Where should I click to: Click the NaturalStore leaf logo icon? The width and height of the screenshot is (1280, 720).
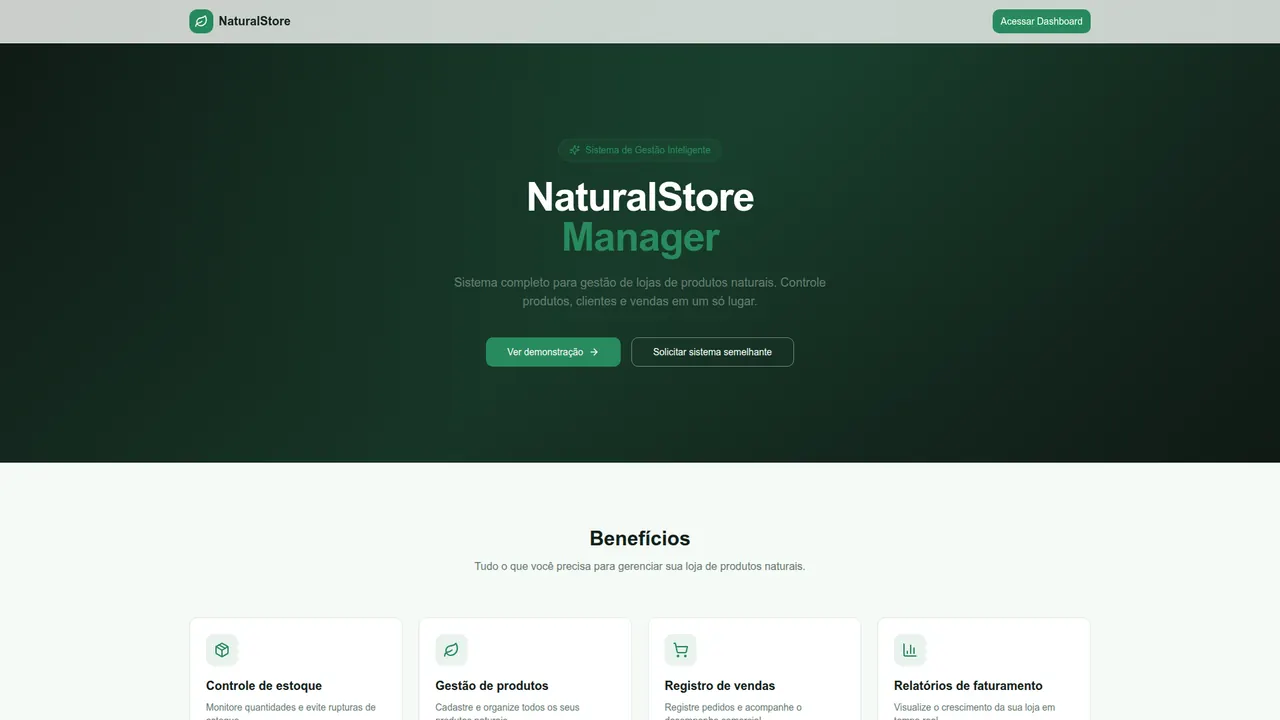click(x=201, y=21)
